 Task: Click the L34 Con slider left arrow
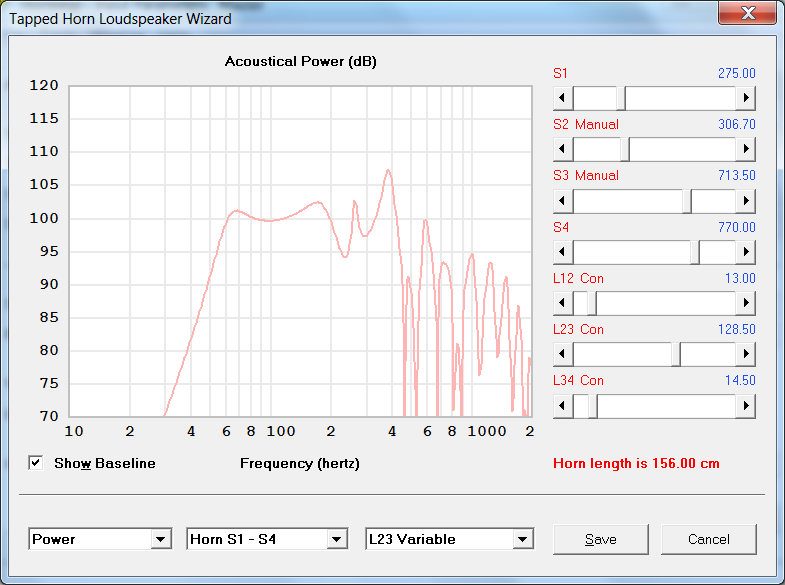pyautogui.click(x=563, y=406)
